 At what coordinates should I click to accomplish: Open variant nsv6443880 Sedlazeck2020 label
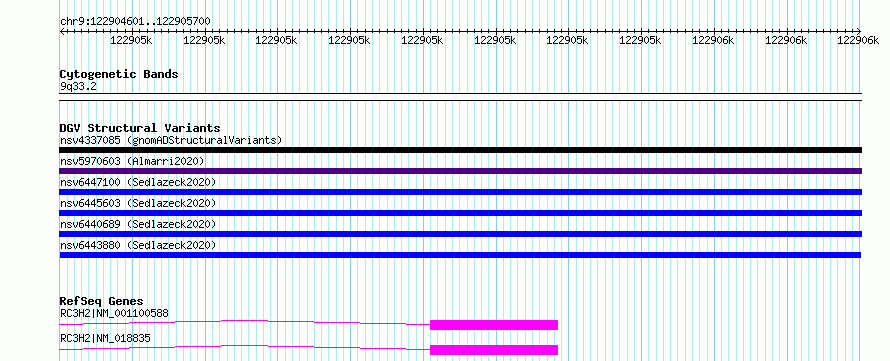click(x=138, y=245)
